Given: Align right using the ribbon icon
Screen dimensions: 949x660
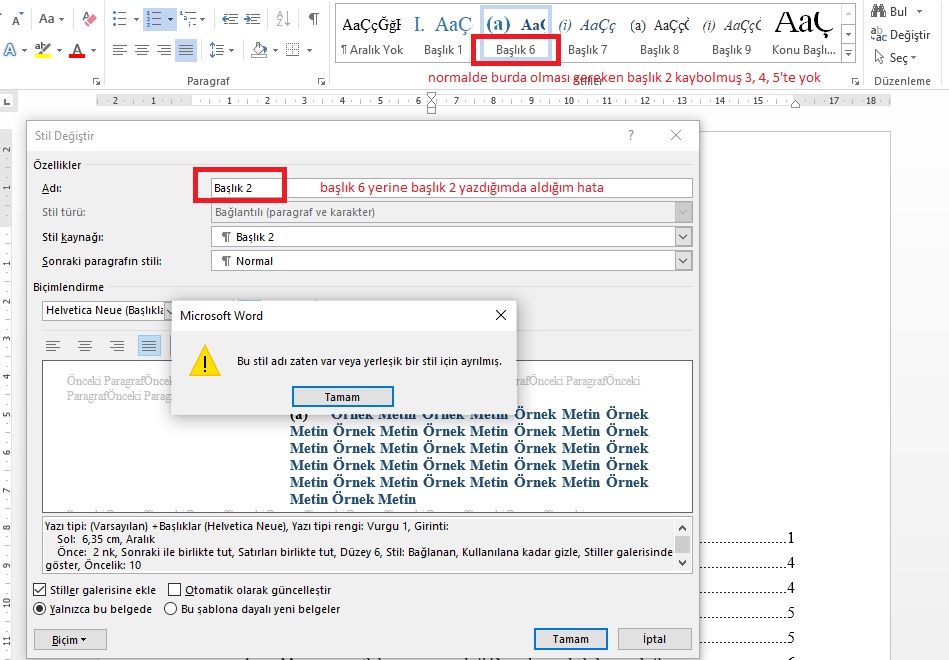Looking at the screenshot, I should coord(163,50).
